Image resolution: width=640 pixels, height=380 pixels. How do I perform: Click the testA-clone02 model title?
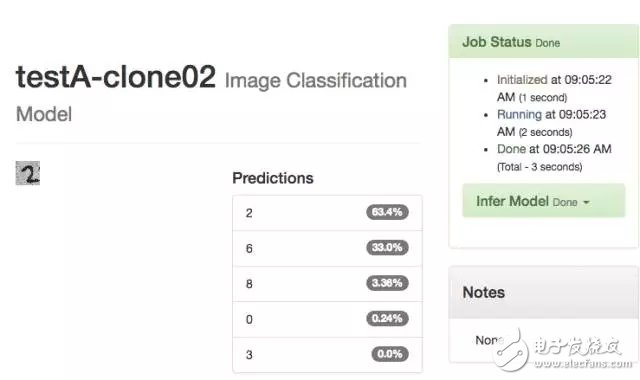[x=116, y=77]
